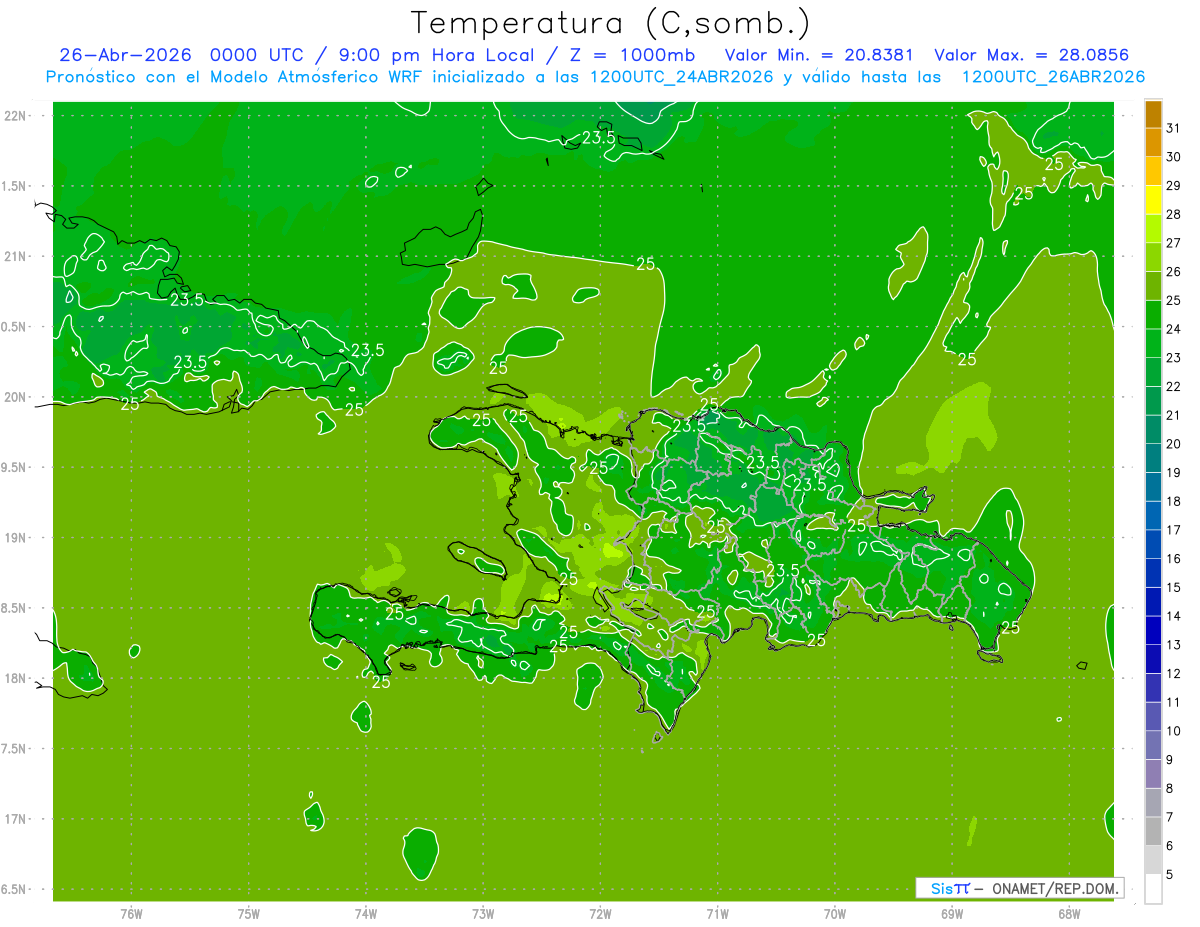The width and height of the screenshot is (1200, 927).
Task: Click the SisPI - ONAMET/REP.DOM. label
Action: click(x=1020, y=888)
